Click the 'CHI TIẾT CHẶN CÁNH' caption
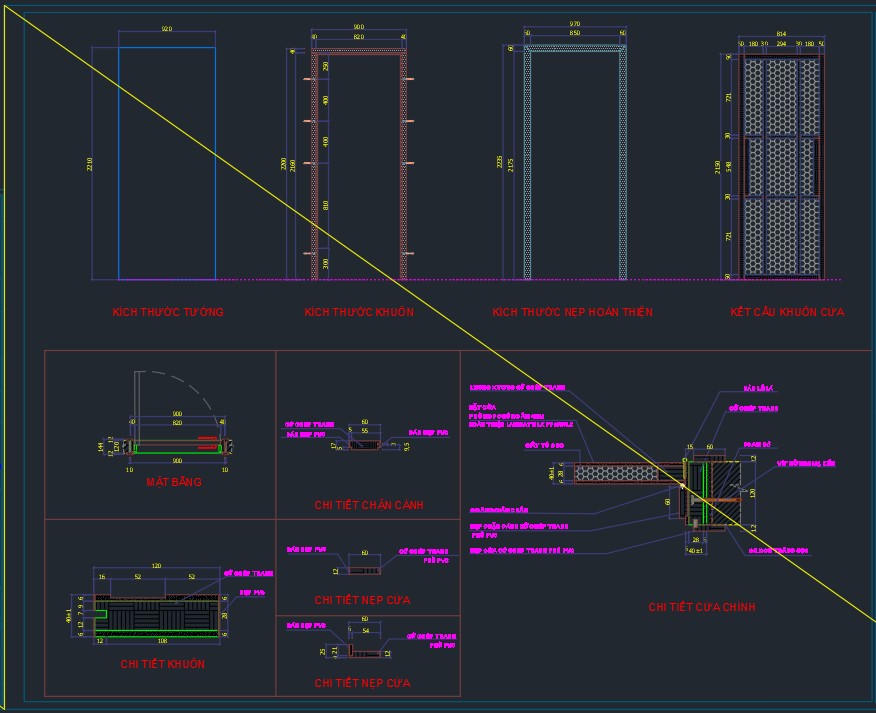 point(368,505)
